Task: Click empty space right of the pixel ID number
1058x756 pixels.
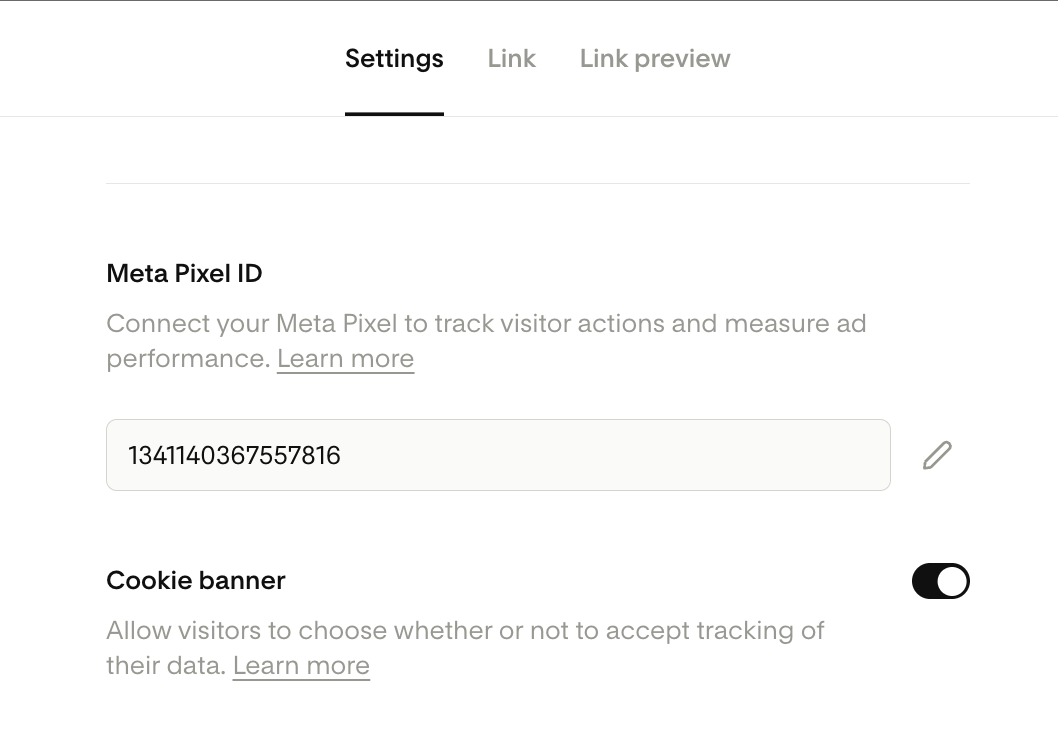Action: coord(620,455)
